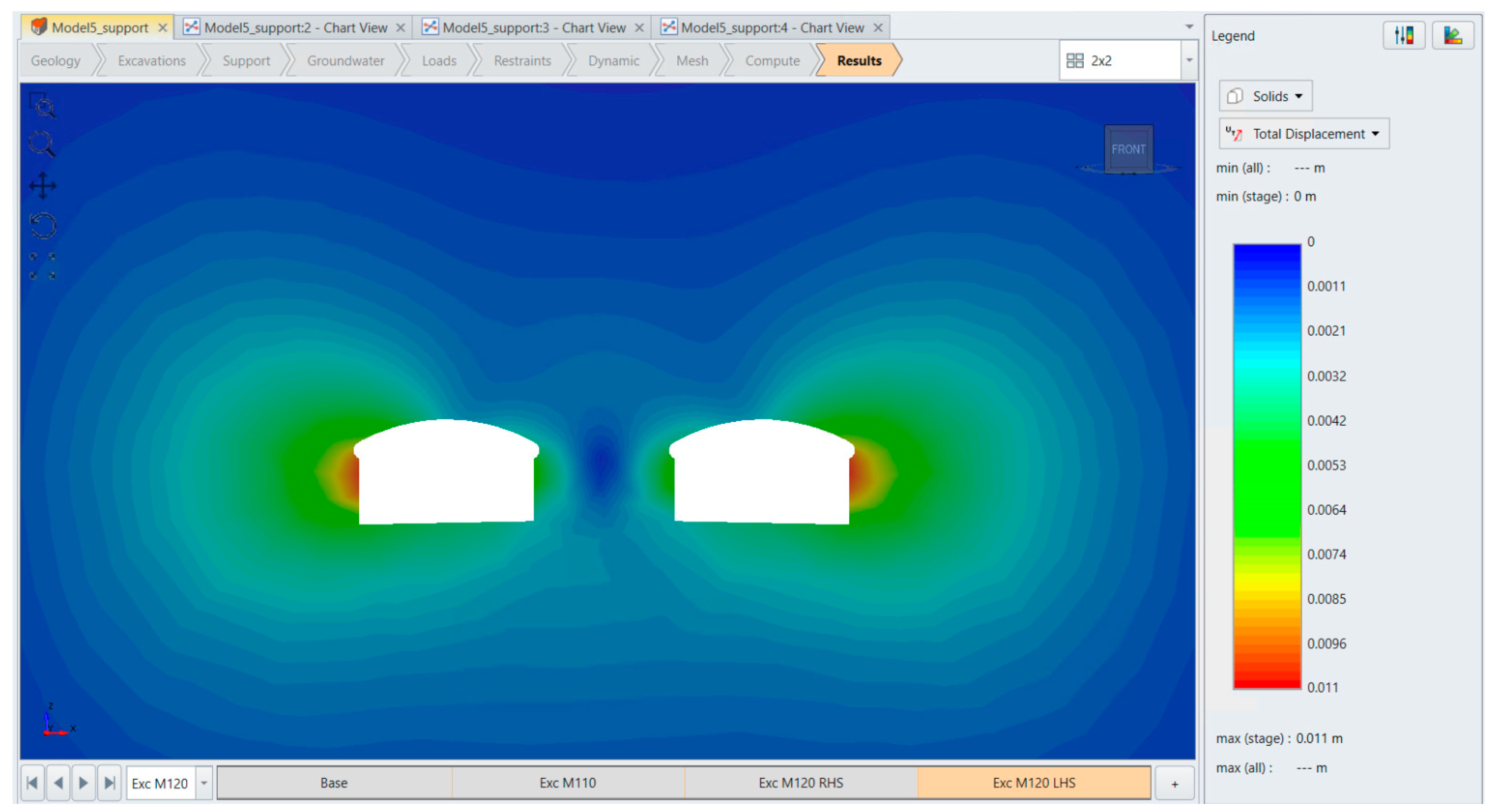Step to previous stage

pyautogui.click(x=58, y=783)
